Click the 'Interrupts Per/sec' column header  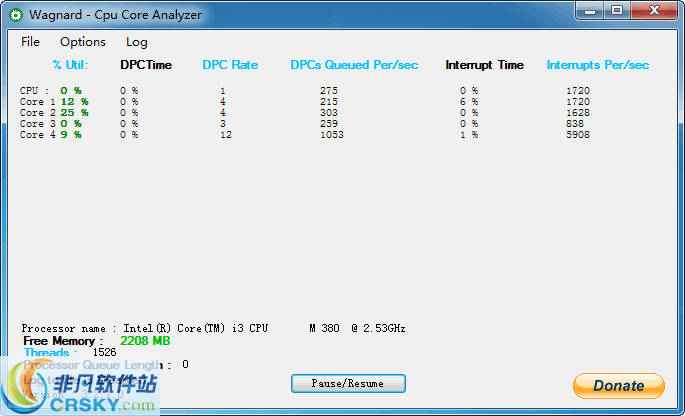click(598, 65)
